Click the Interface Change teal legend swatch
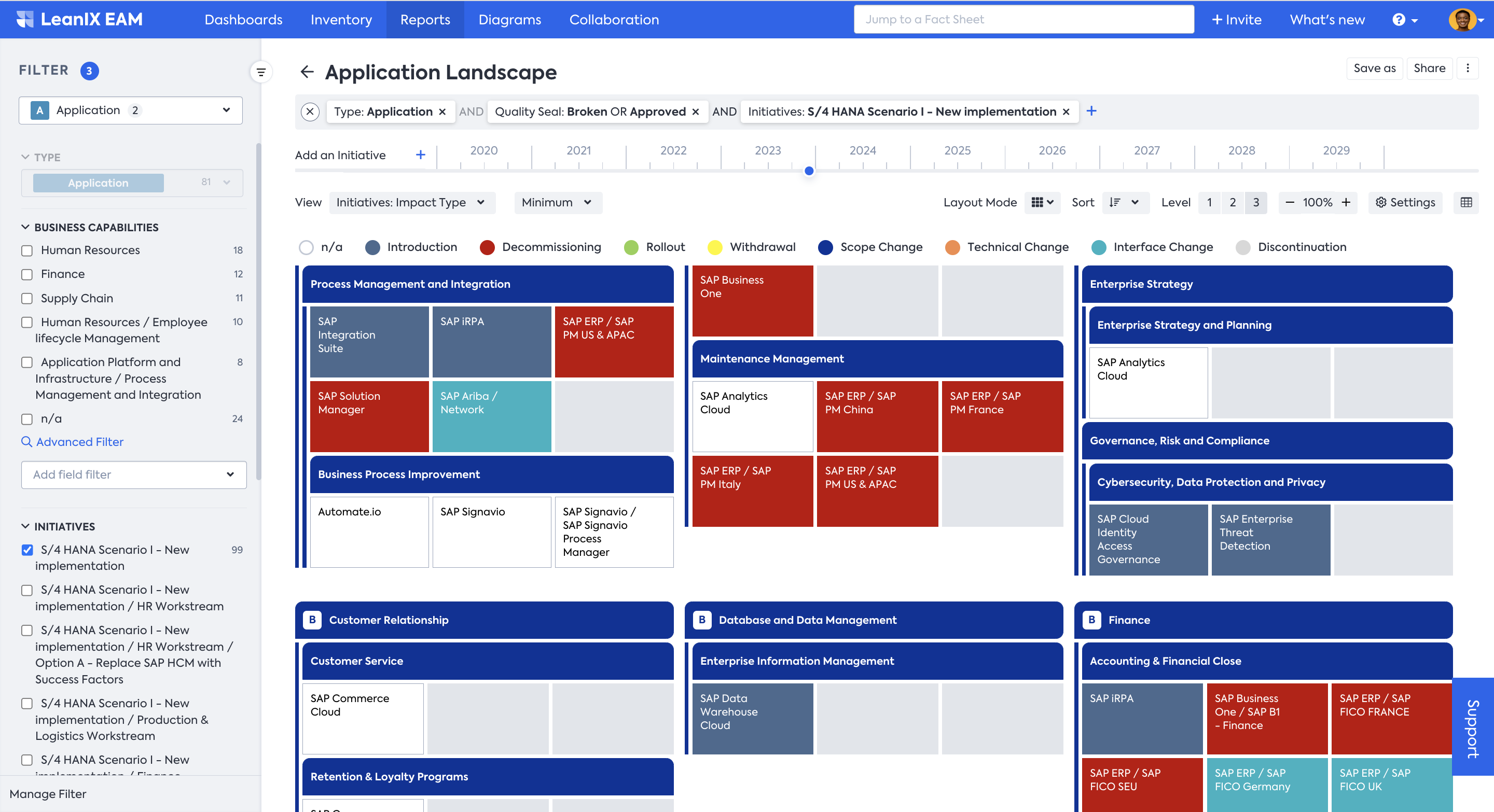The height and width of the screenshot is (812, 1494). pos(1099,247)
